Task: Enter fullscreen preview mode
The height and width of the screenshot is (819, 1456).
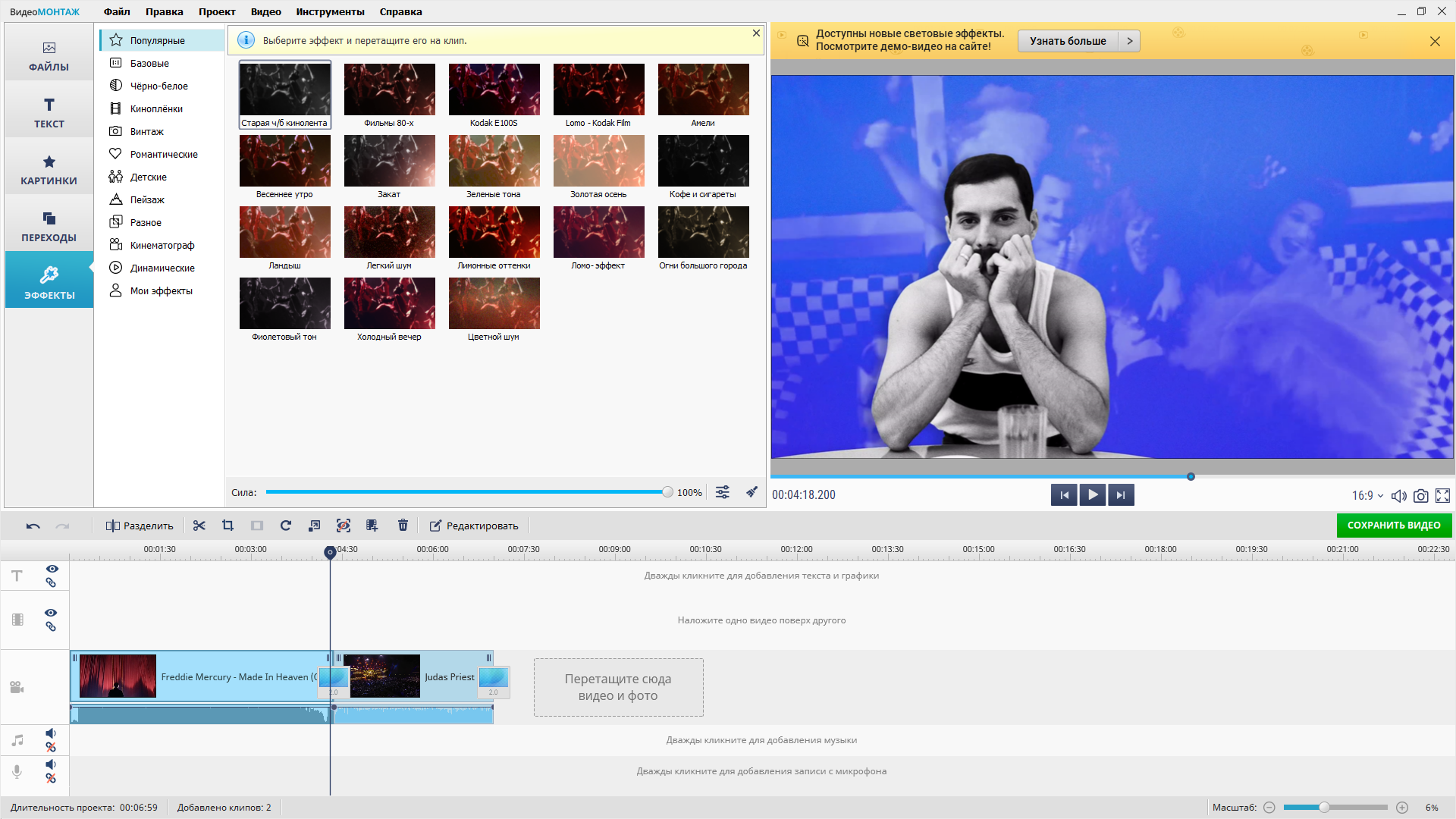Action: [1443, 495]
